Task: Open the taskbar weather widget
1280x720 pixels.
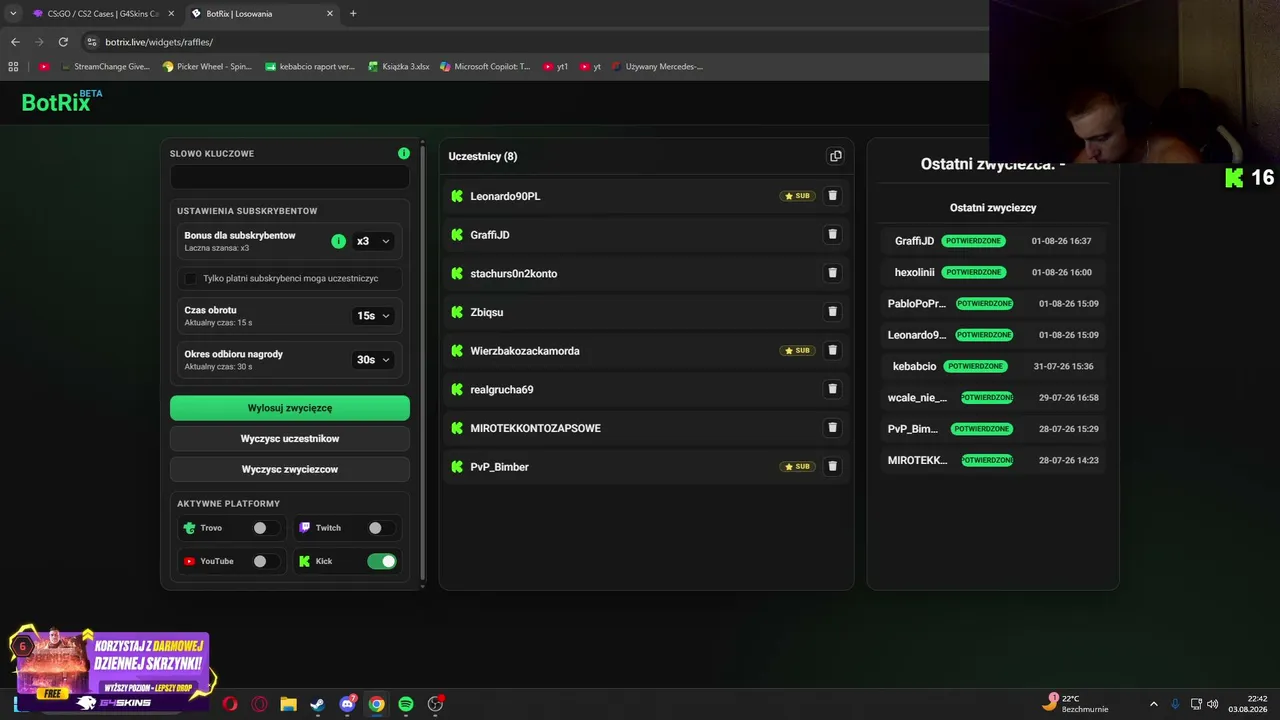Action: pyautogui.click(x=1076, y=704)
